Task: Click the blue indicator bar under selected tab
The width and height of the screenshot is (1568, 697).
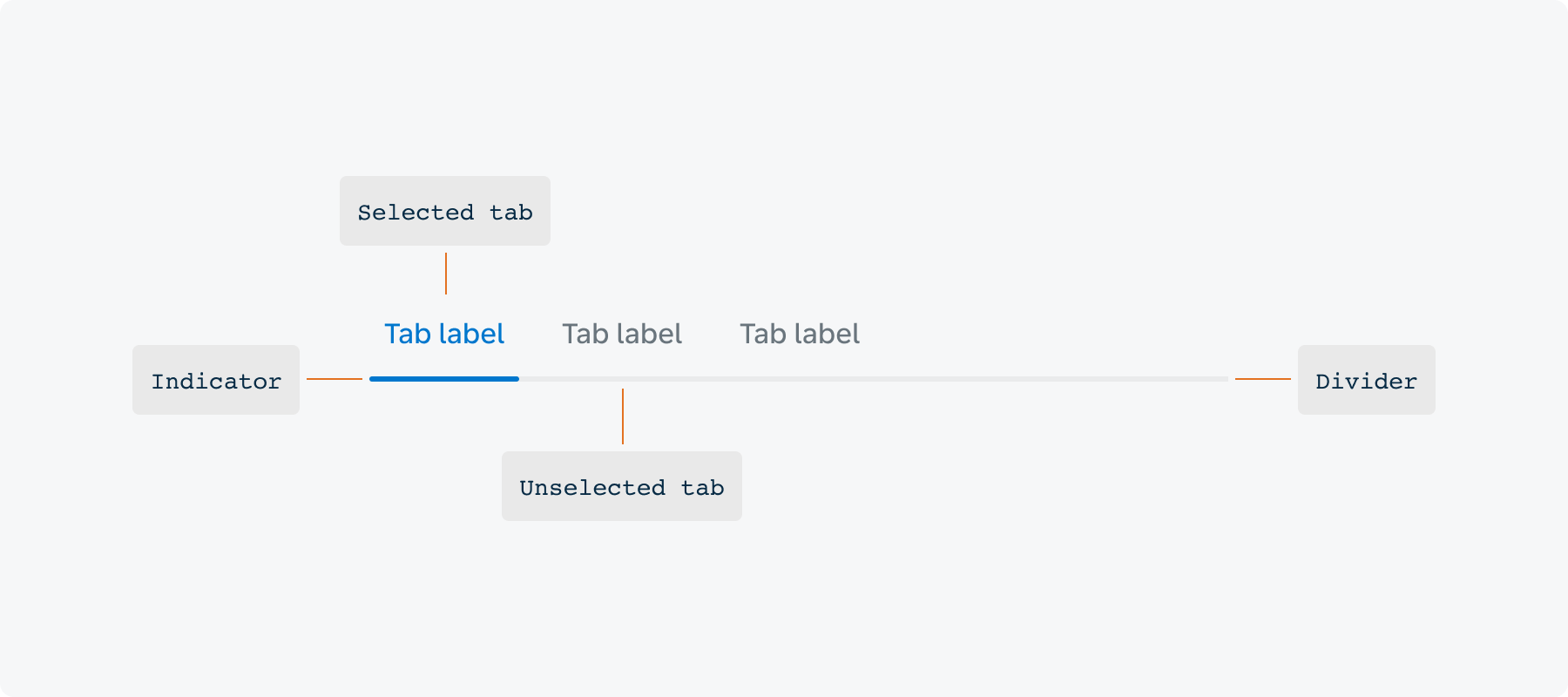Action: [444, 379]
